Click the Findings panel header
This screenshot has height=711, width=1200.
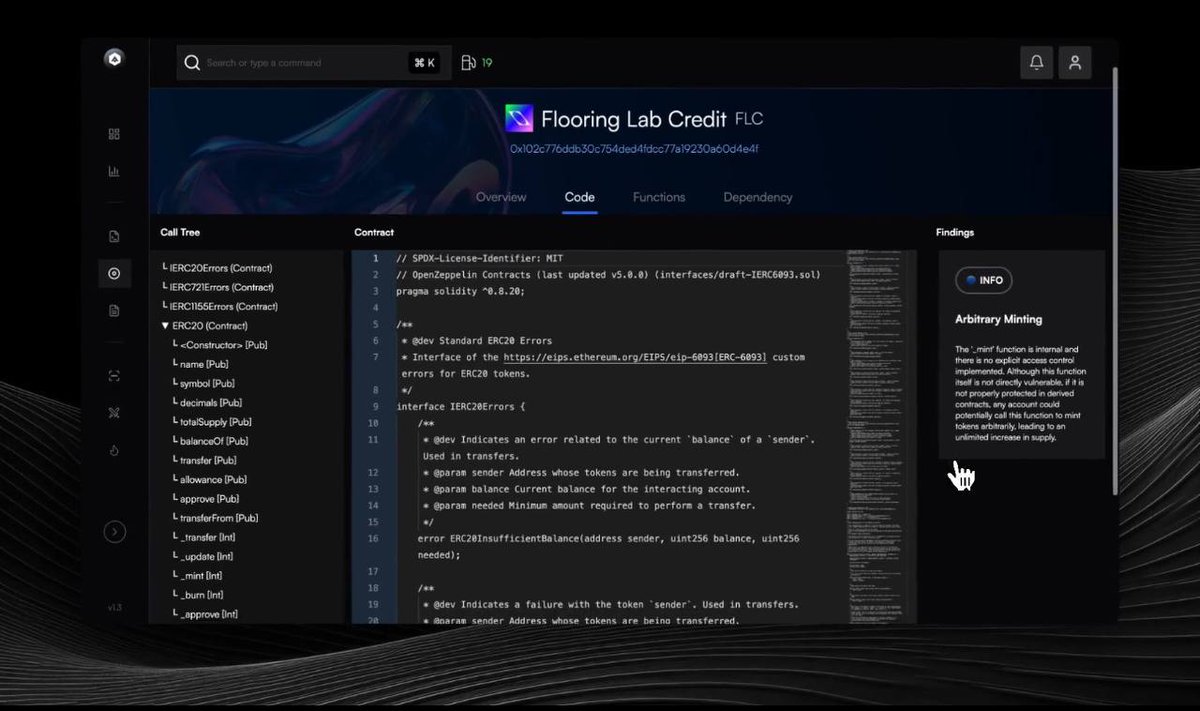tap(955, 232)
